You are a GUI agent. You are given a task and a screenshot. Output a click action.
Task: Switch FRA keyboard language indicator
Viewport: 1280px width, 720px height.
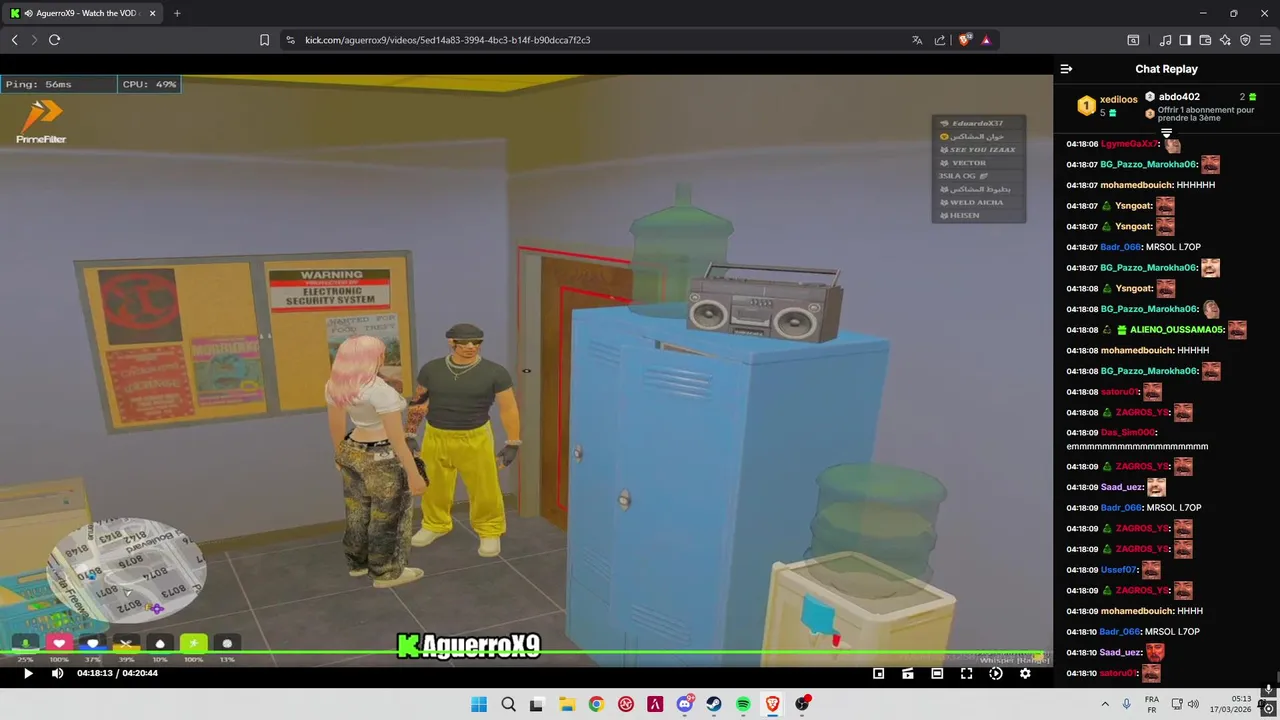1152,704
